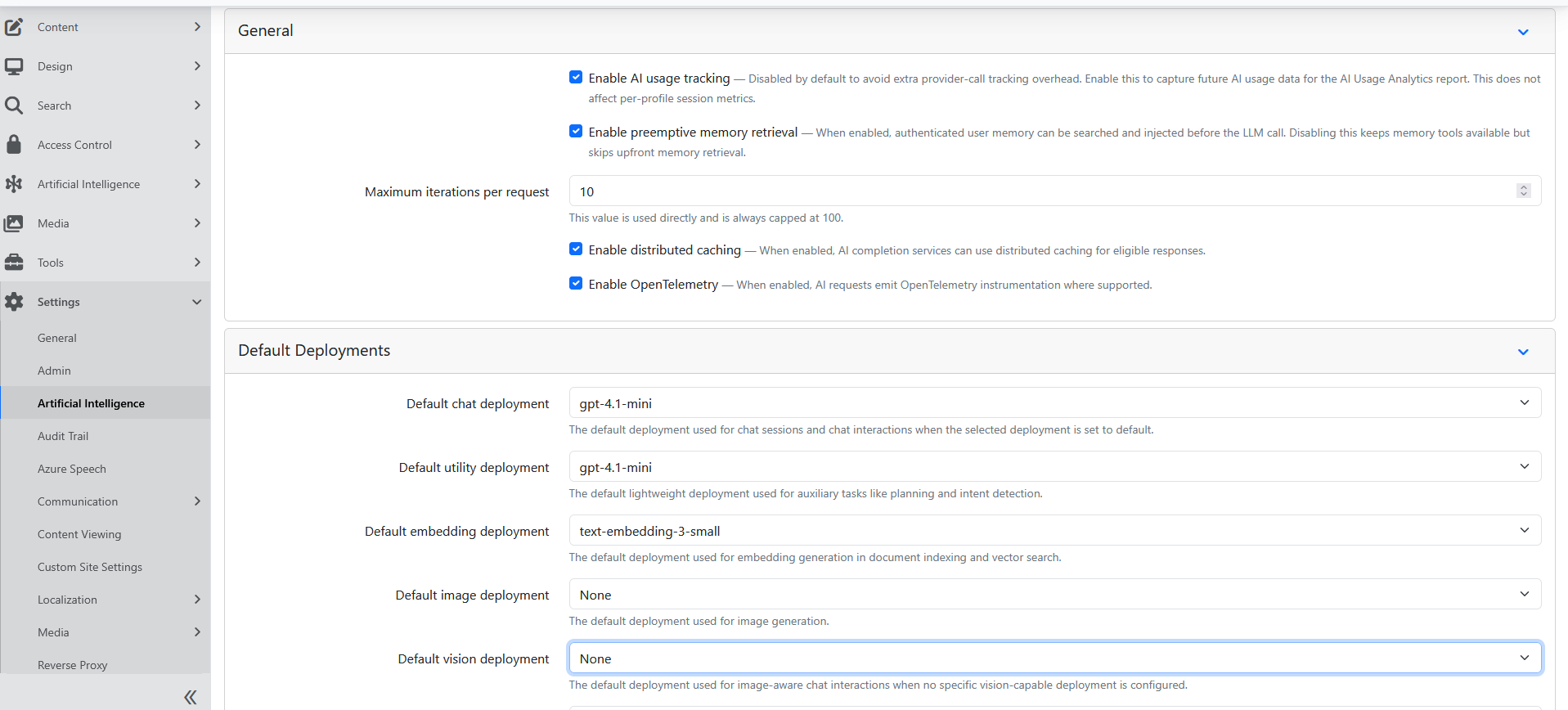Screen dimensions: 1568x710
Task: Collapse the sidebar with double-chevron icon
Action: coord(190,697)
